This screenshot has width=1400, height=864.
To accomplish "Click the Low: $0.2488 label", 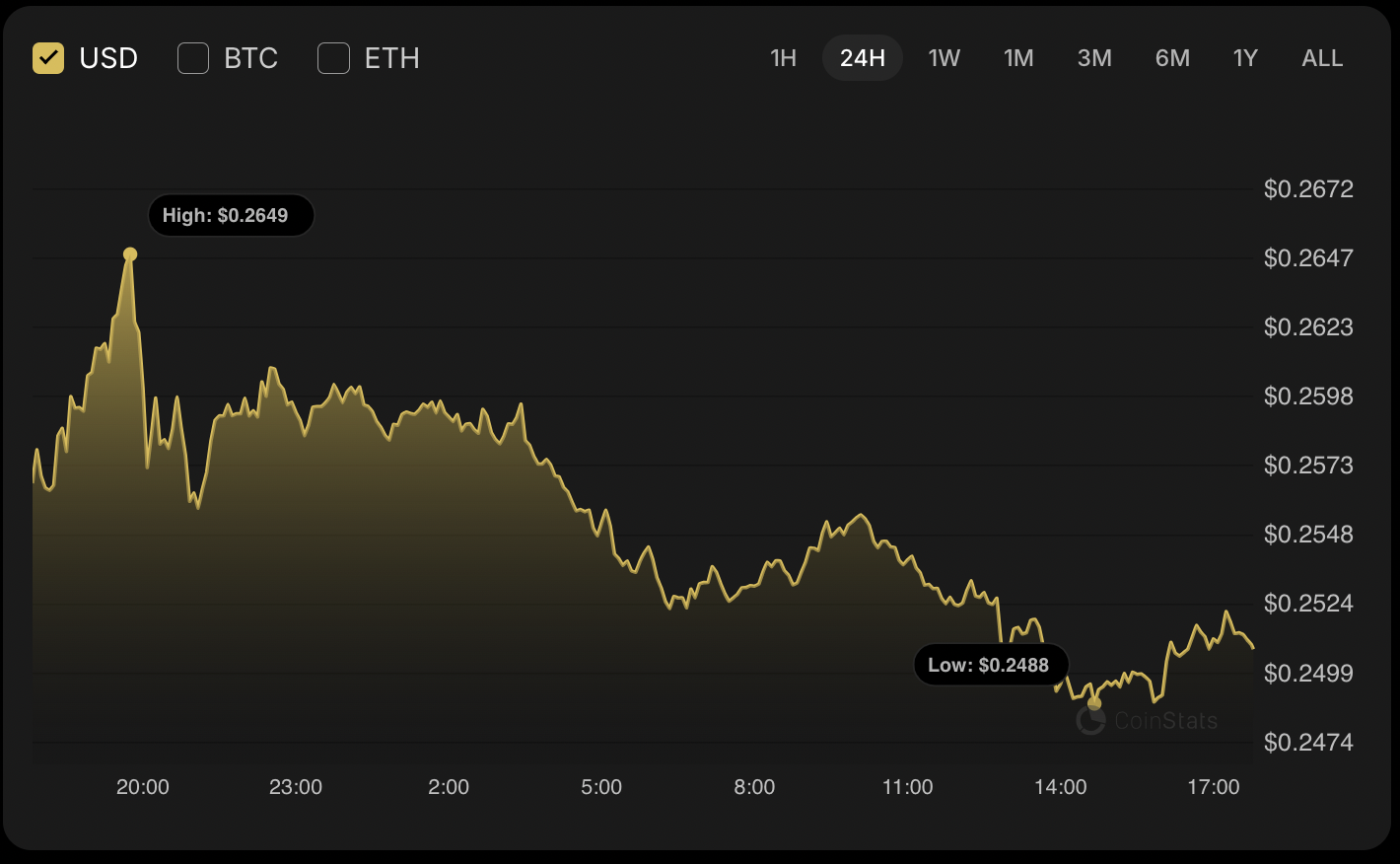I will 988,665.
